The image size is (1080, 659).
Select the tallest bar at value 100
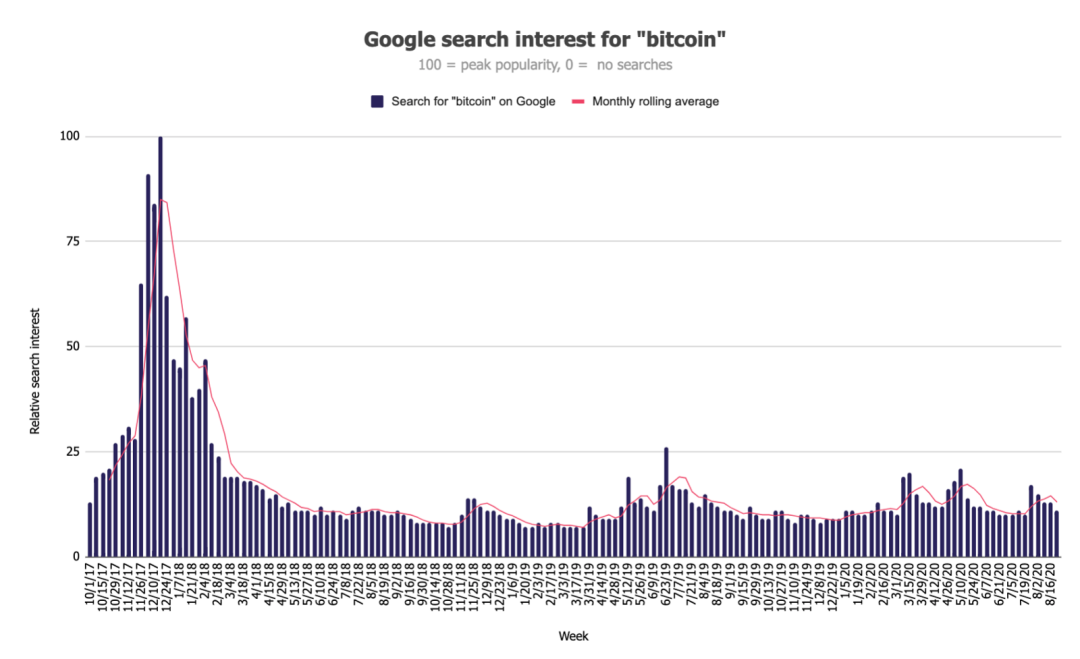point(160,346)
